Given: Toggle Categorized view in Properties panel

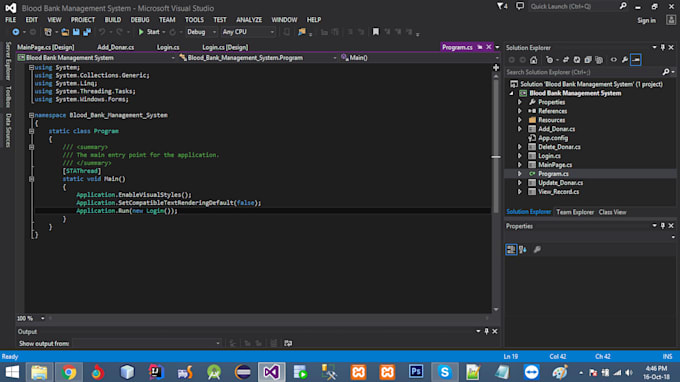Looking at the screenshot, I should pyautogui.click(x=511, y=249).
